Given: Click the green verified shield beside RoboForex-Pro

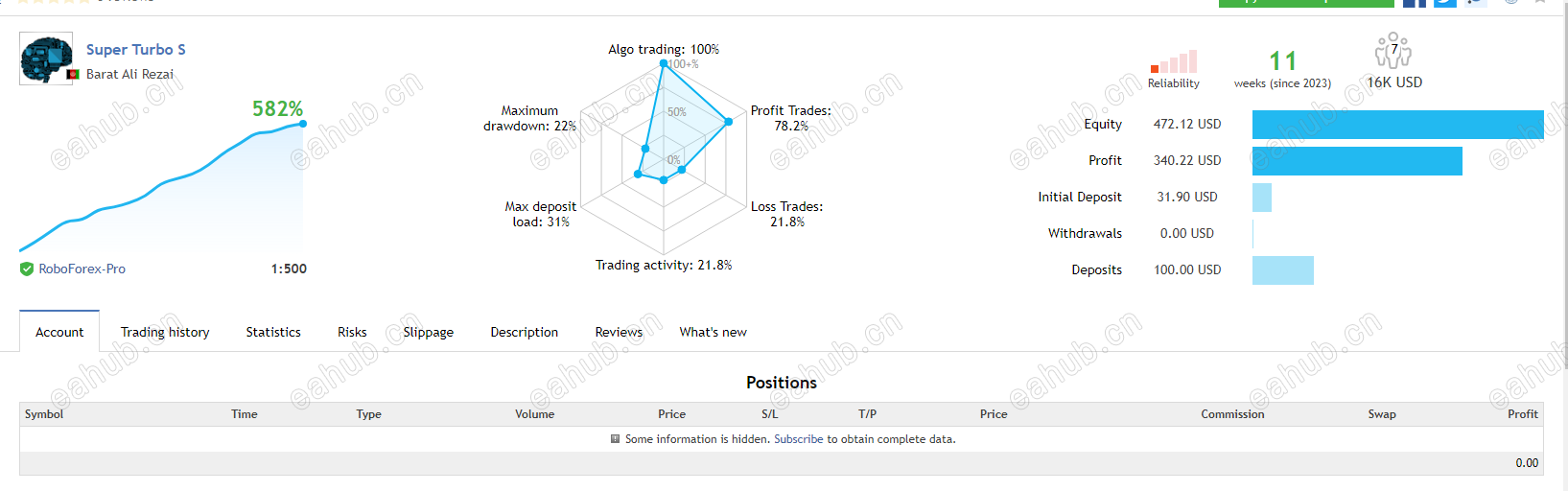Looking at the screenshot, I should pyautogui.click(x=27, y=269).
